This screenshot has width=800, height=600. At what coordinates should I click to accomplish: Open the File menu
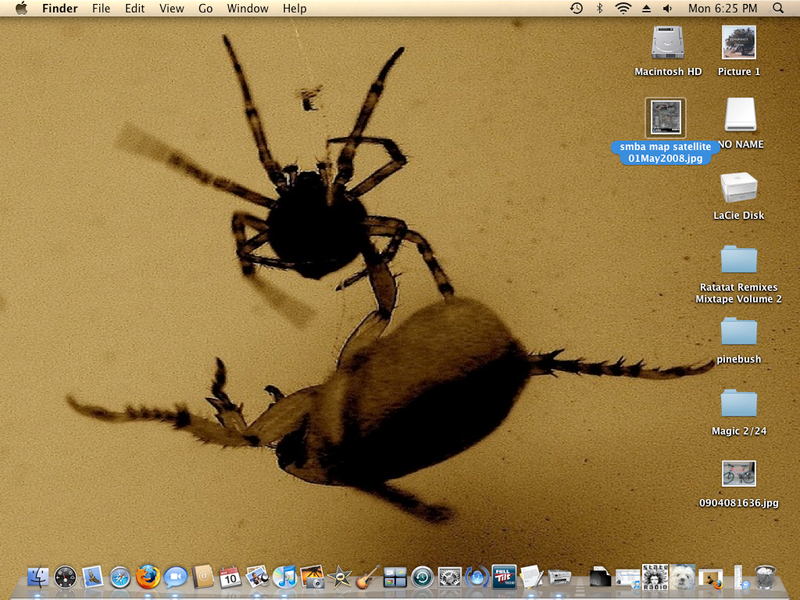[101, 8]
